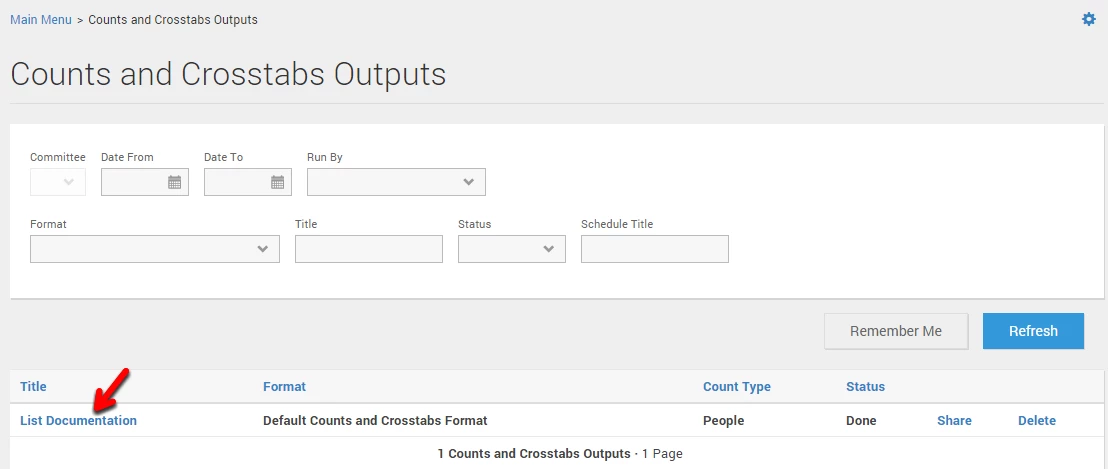Open the settings gear icon
This screenshot has height=469, width=1108.
pyautogui.click(x=1089, y=20)
